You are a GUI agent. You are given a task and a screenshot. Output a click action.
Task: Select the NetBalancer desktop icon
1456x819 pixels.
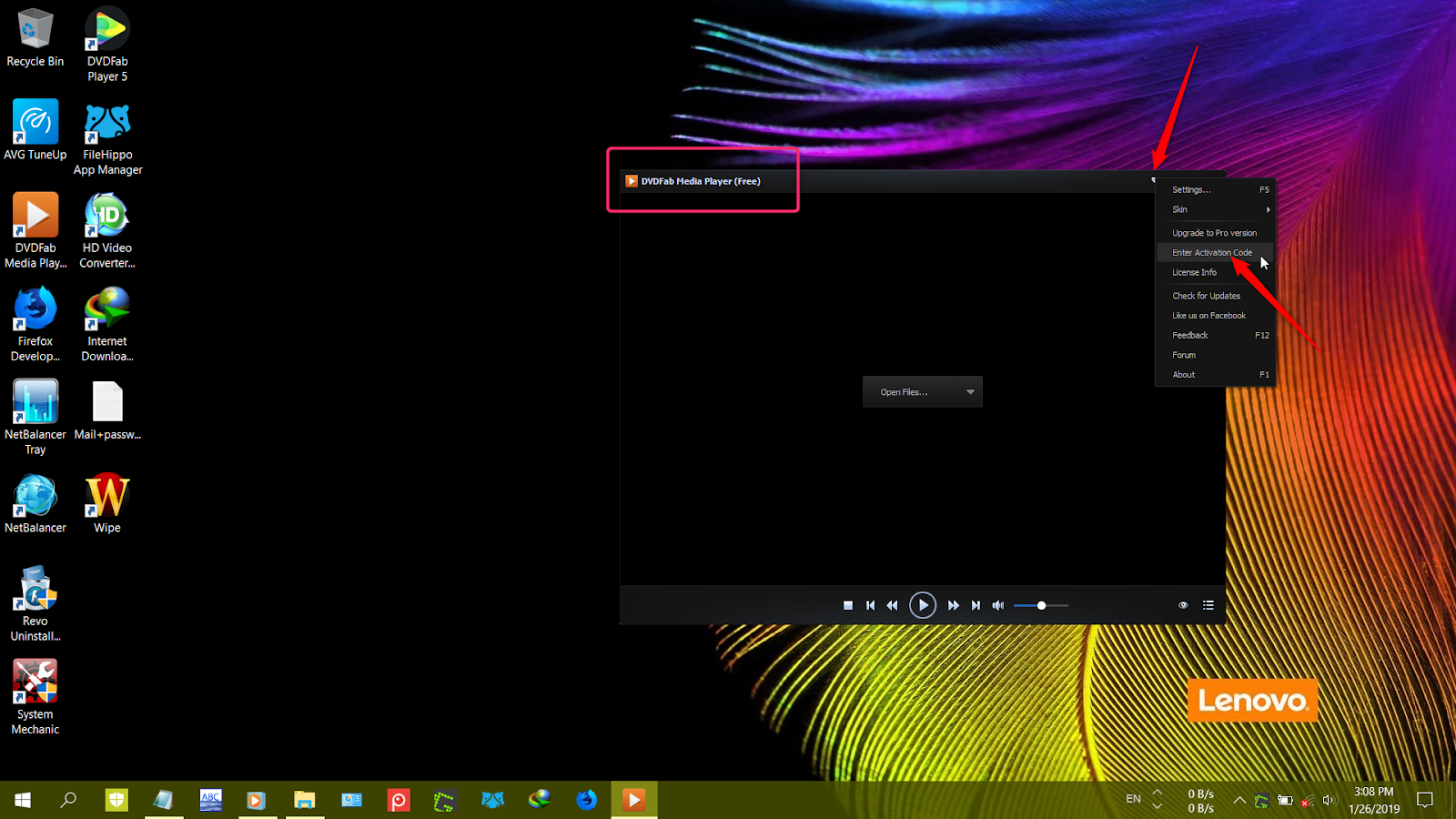coord(35,503)
